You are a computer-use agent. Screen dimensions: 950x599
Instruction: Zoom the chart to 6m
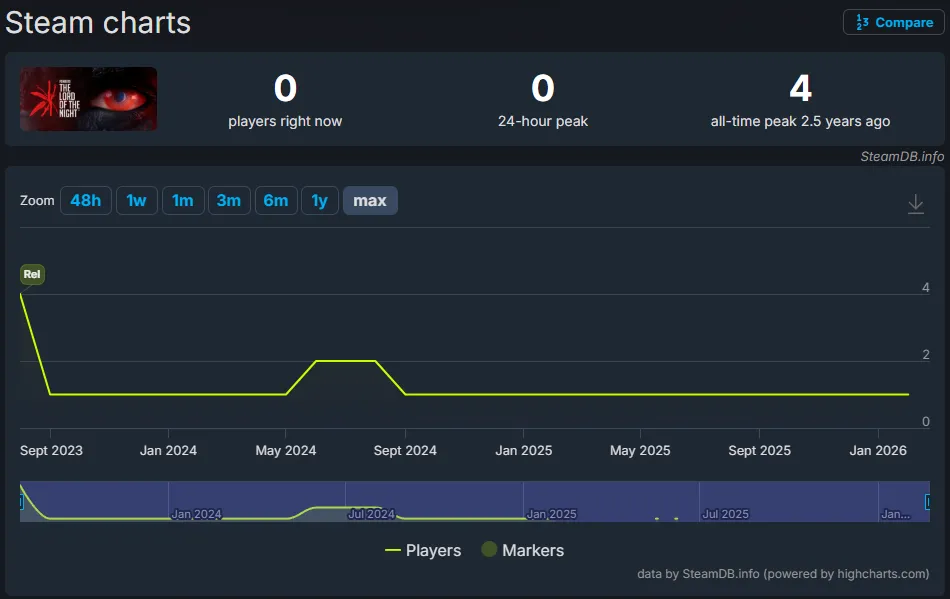click(276, 201)
